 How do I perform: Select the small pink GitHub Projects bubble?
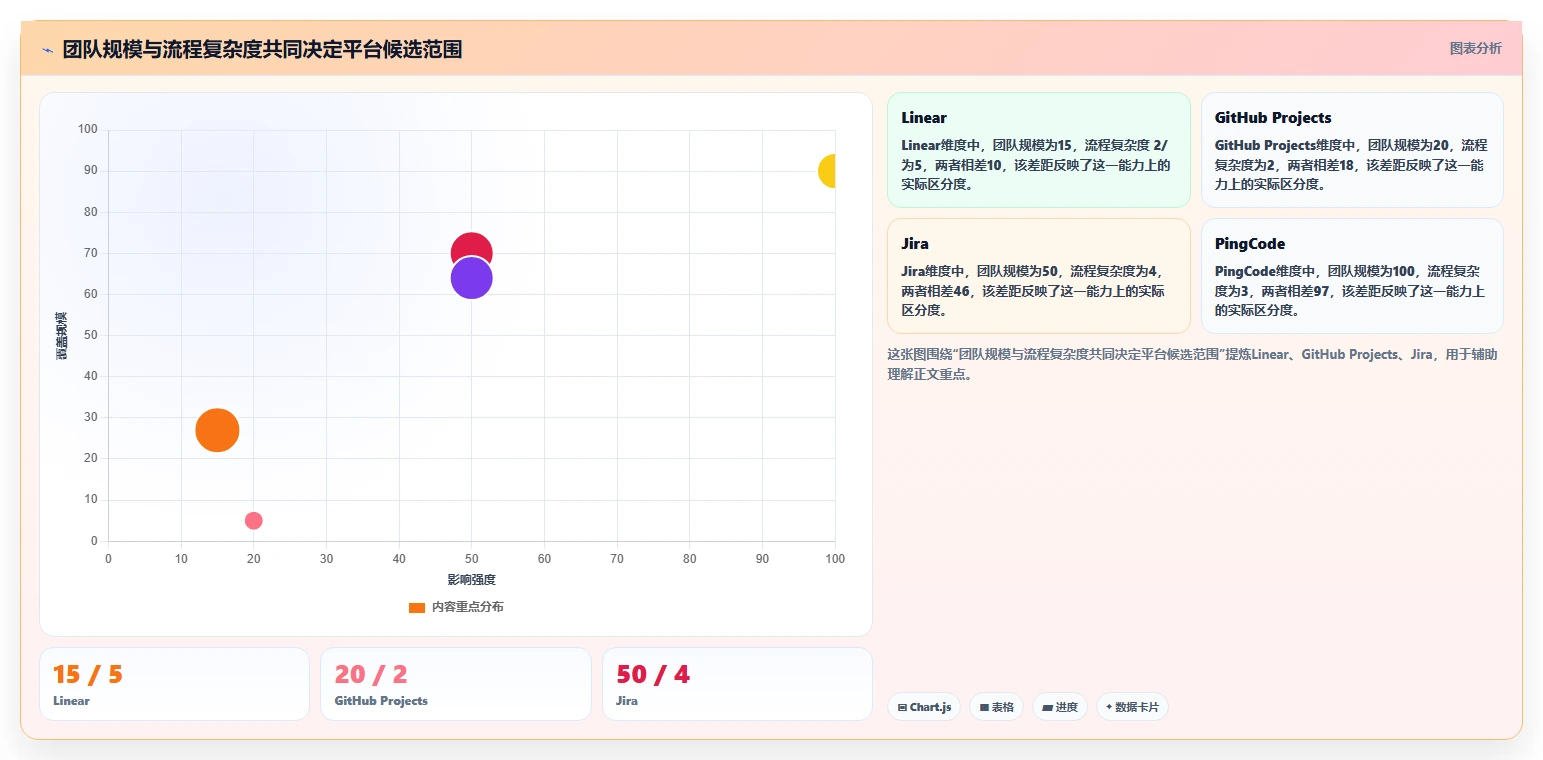pos(254,520)
